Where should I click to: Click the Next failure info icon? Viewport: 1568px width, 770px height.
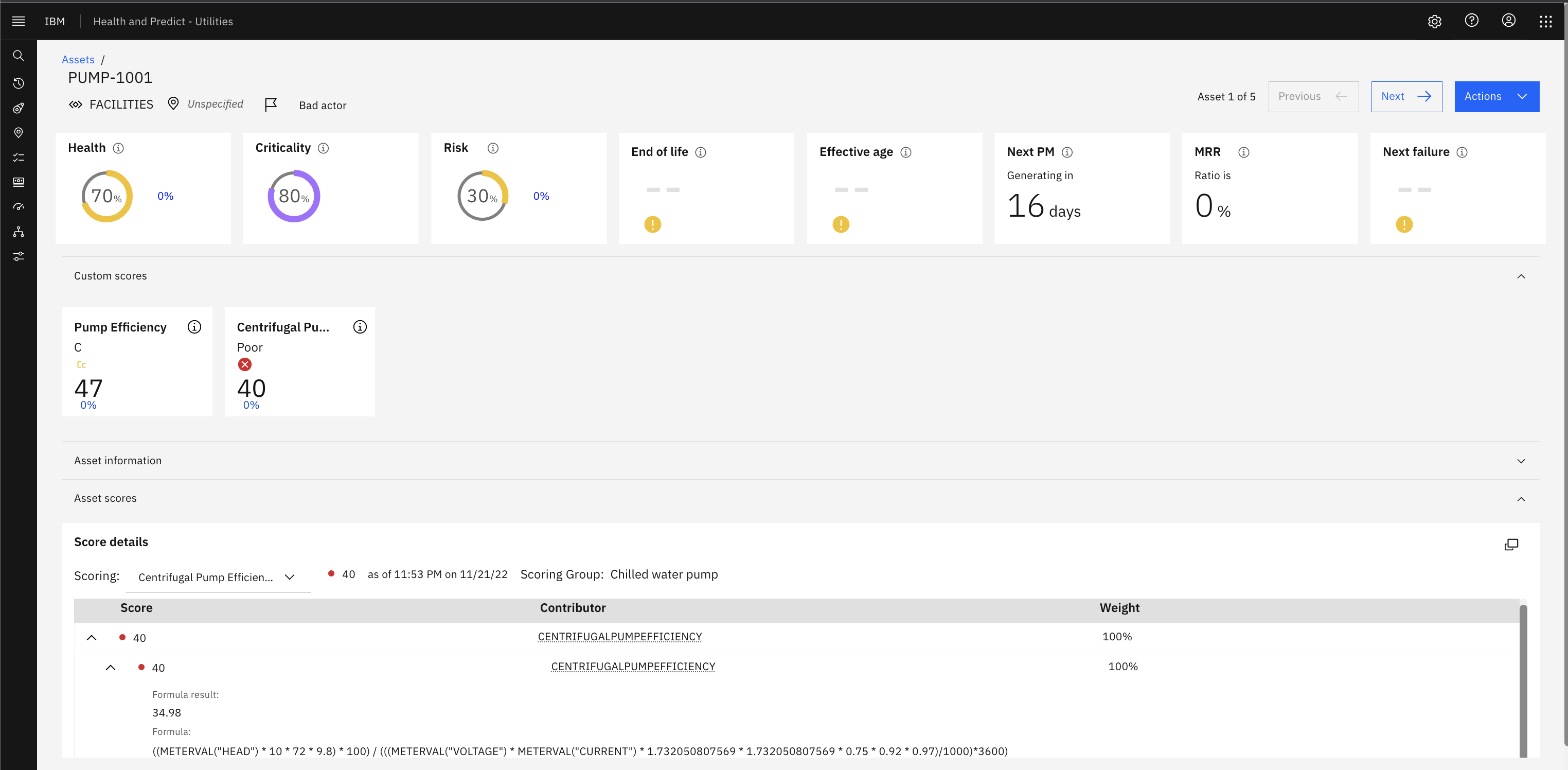point(1462,152)
